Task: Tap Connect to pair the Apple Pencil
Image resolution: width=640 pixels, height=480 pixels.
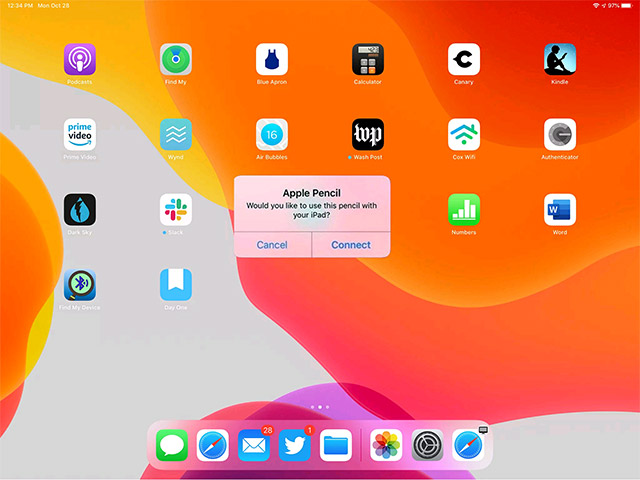Action: coord(351,245)
